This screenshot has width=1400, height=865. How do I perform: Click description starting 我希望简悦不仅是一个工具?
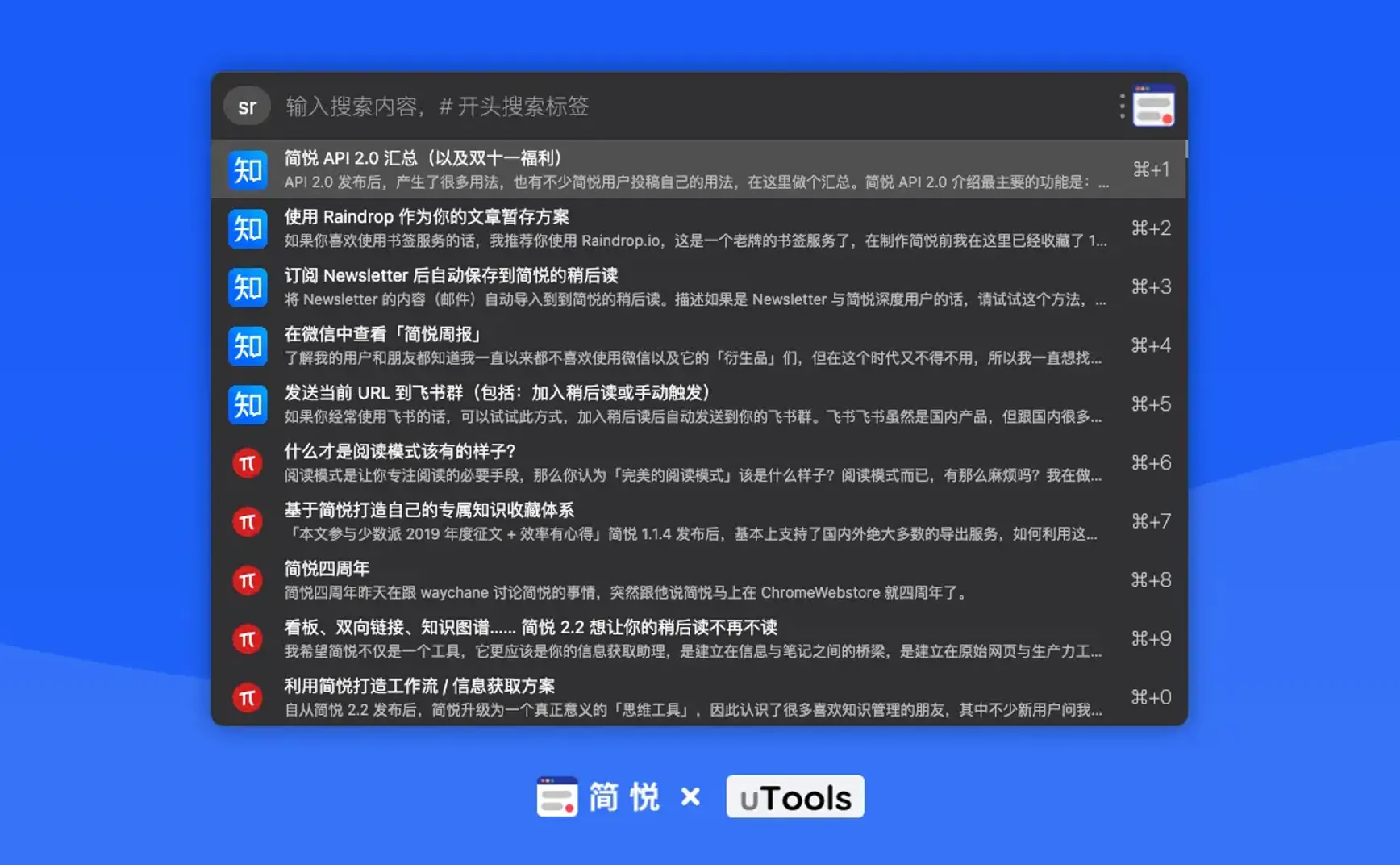click(x=694, y=651)
